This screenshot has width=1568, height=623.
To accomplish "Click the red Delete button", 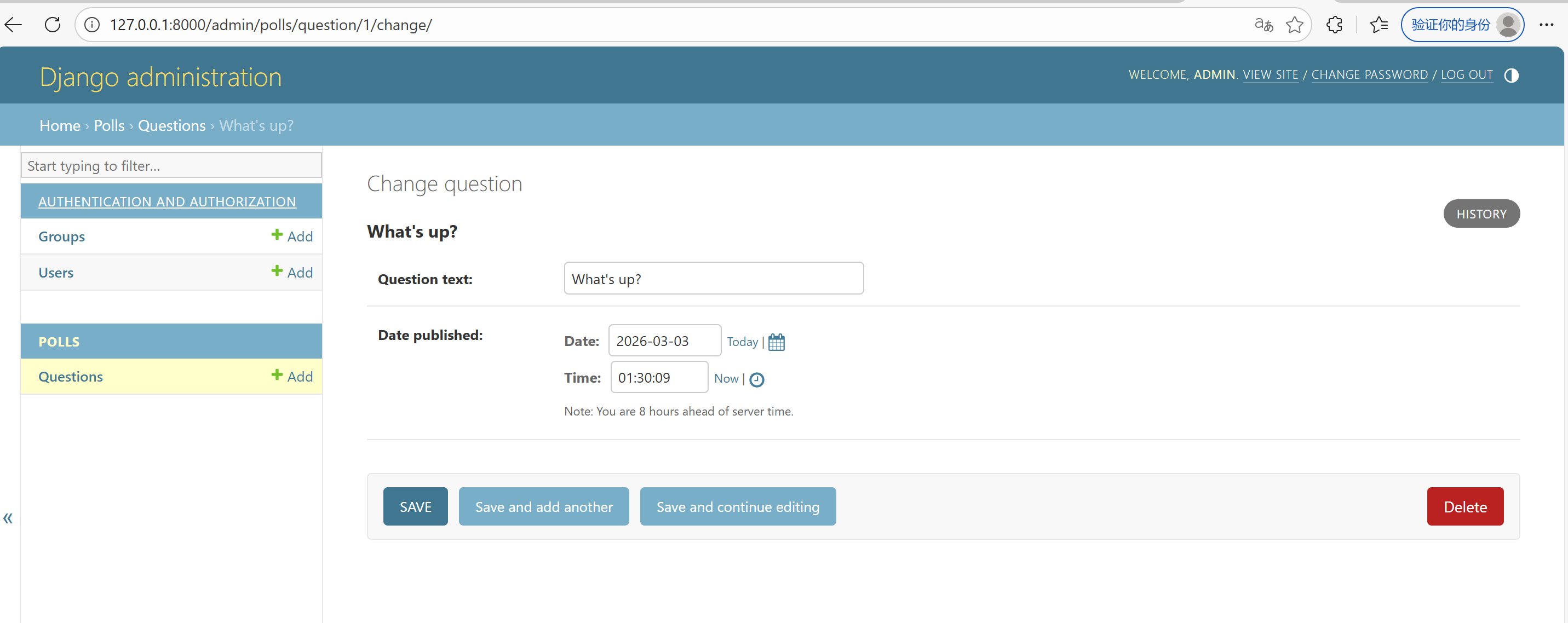I will pyautogui.click(x=1464, y=506).
